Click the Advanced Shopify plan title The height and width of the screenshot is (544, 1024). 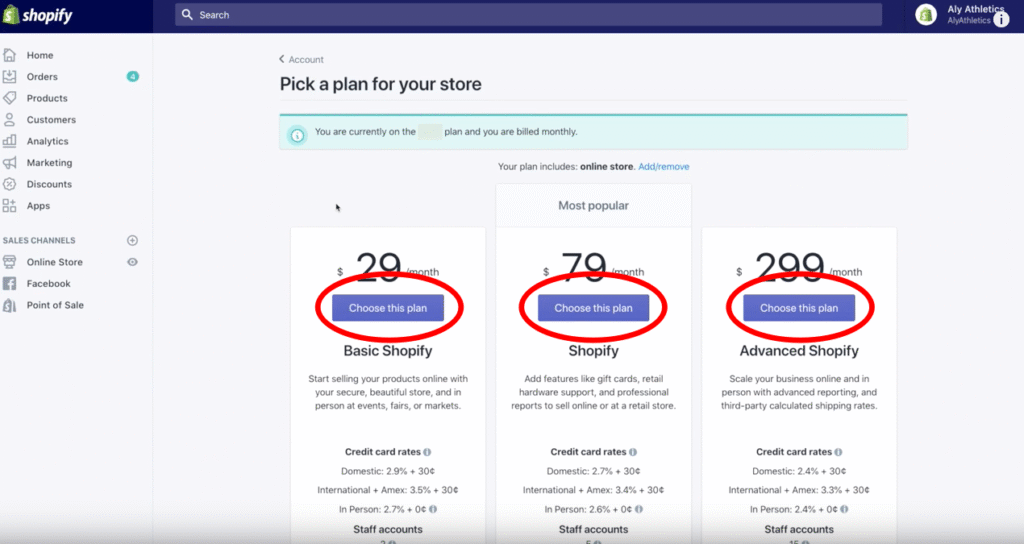(x=799, y=351)
